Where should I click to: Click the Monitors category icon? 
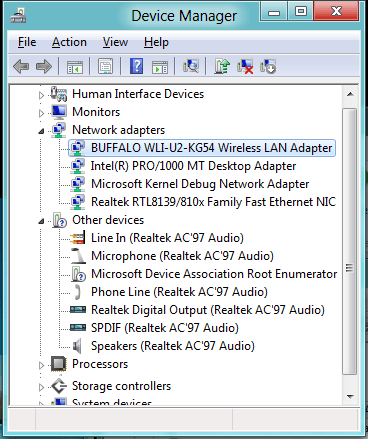(x=59, y=112)
